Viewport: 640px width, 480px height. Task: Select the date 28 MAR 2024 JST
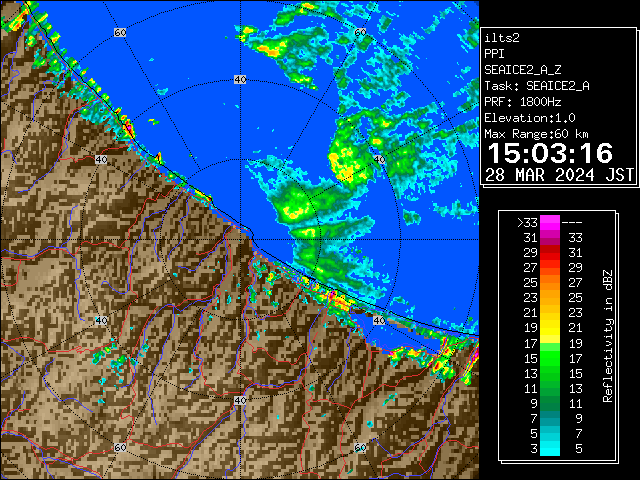(x=559, y=175)
